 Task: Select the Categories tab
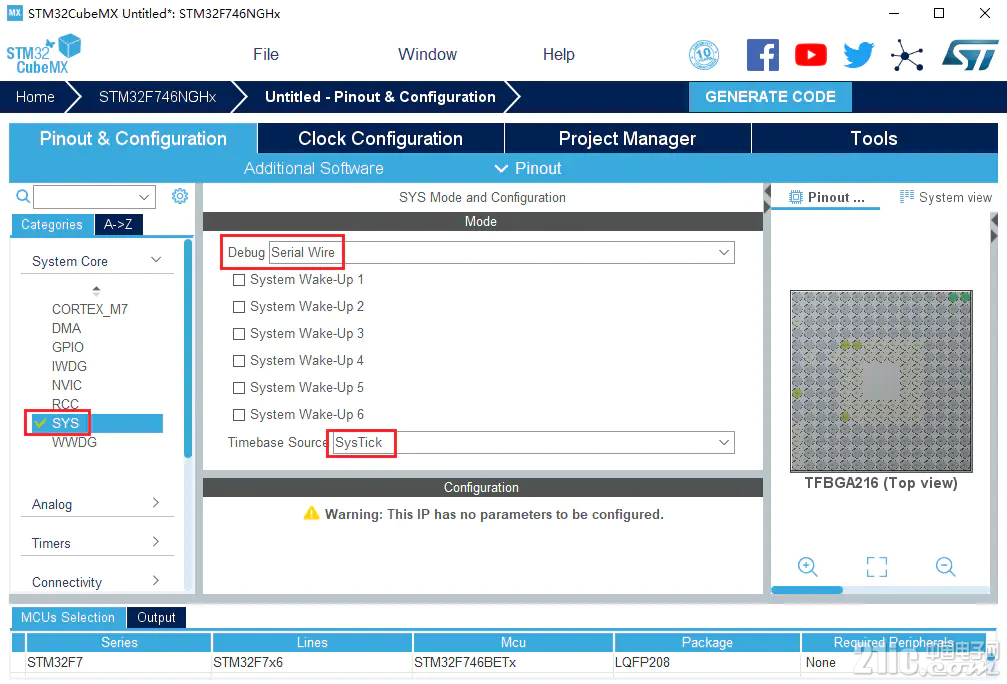pos(52,224)
